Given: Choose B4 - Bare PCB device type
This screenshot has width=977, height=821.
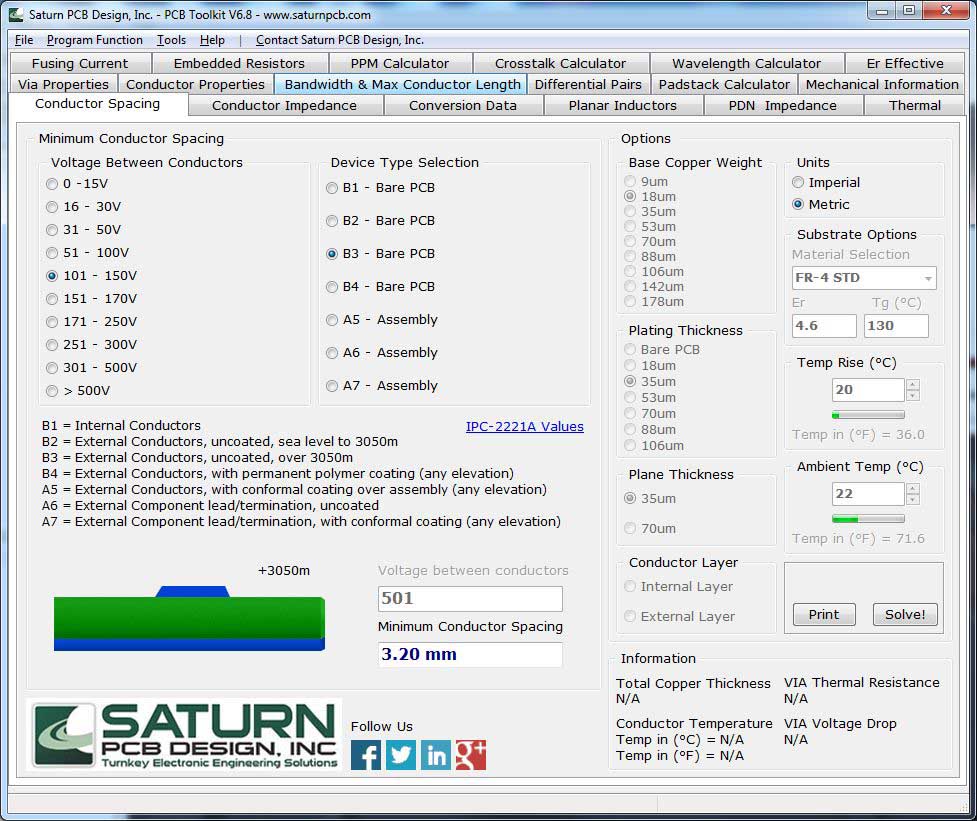Looking at the screenshot, I should click(x=333, y=287).
